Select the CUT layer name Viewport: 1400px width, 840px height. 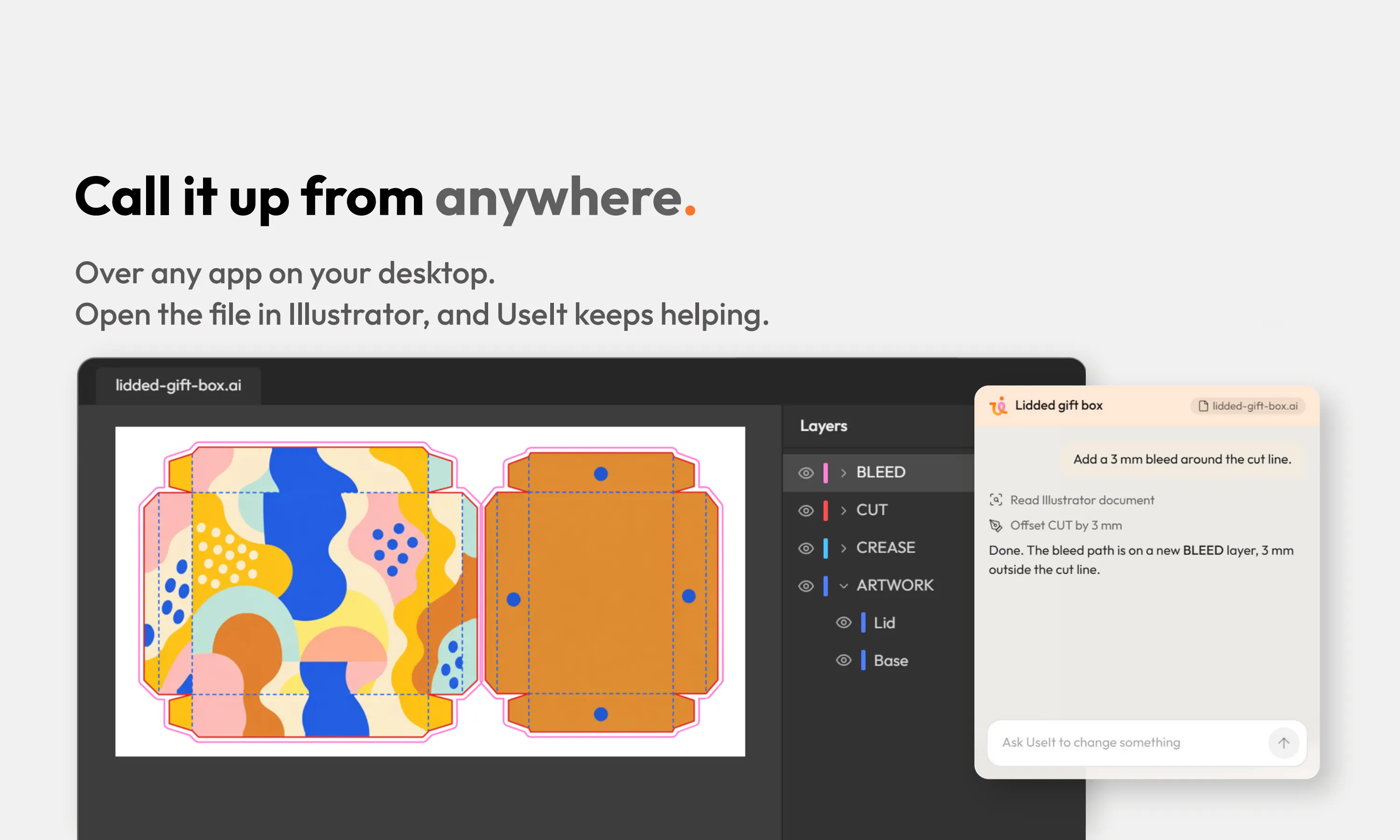point(871,510)
